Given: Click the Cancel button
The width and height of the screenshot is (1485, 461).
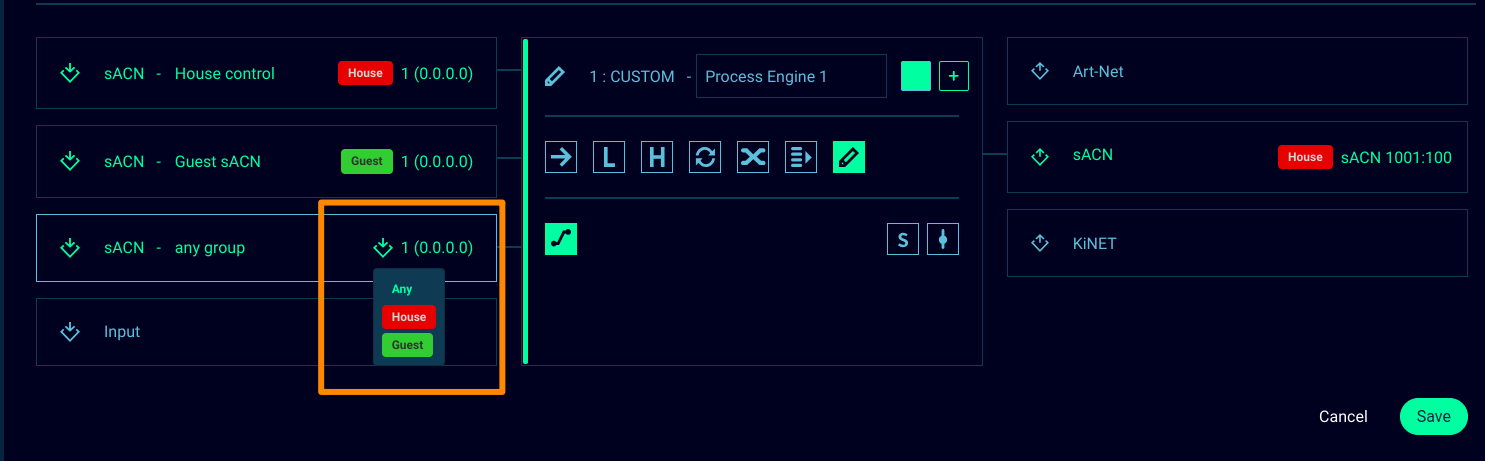Looking at the screenshot, I should pos(1343,417).
